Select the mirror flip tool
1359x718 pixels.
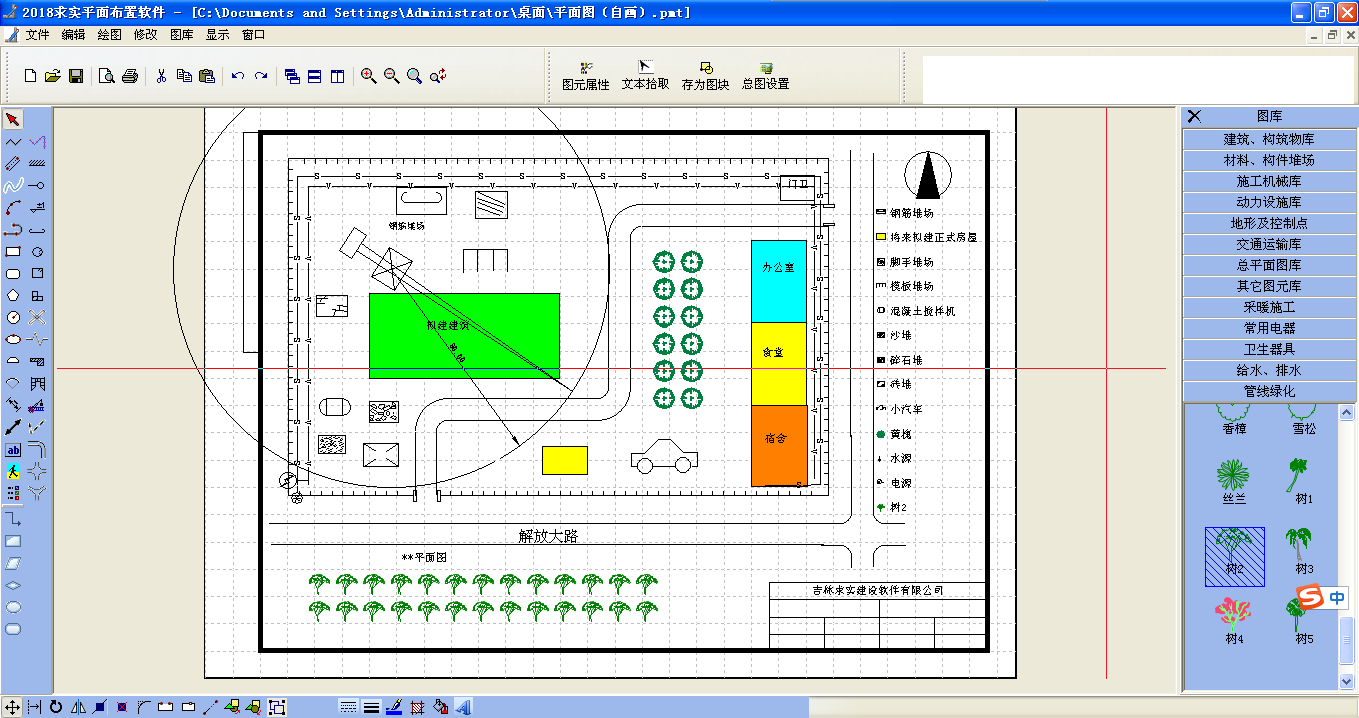point(78,707)
